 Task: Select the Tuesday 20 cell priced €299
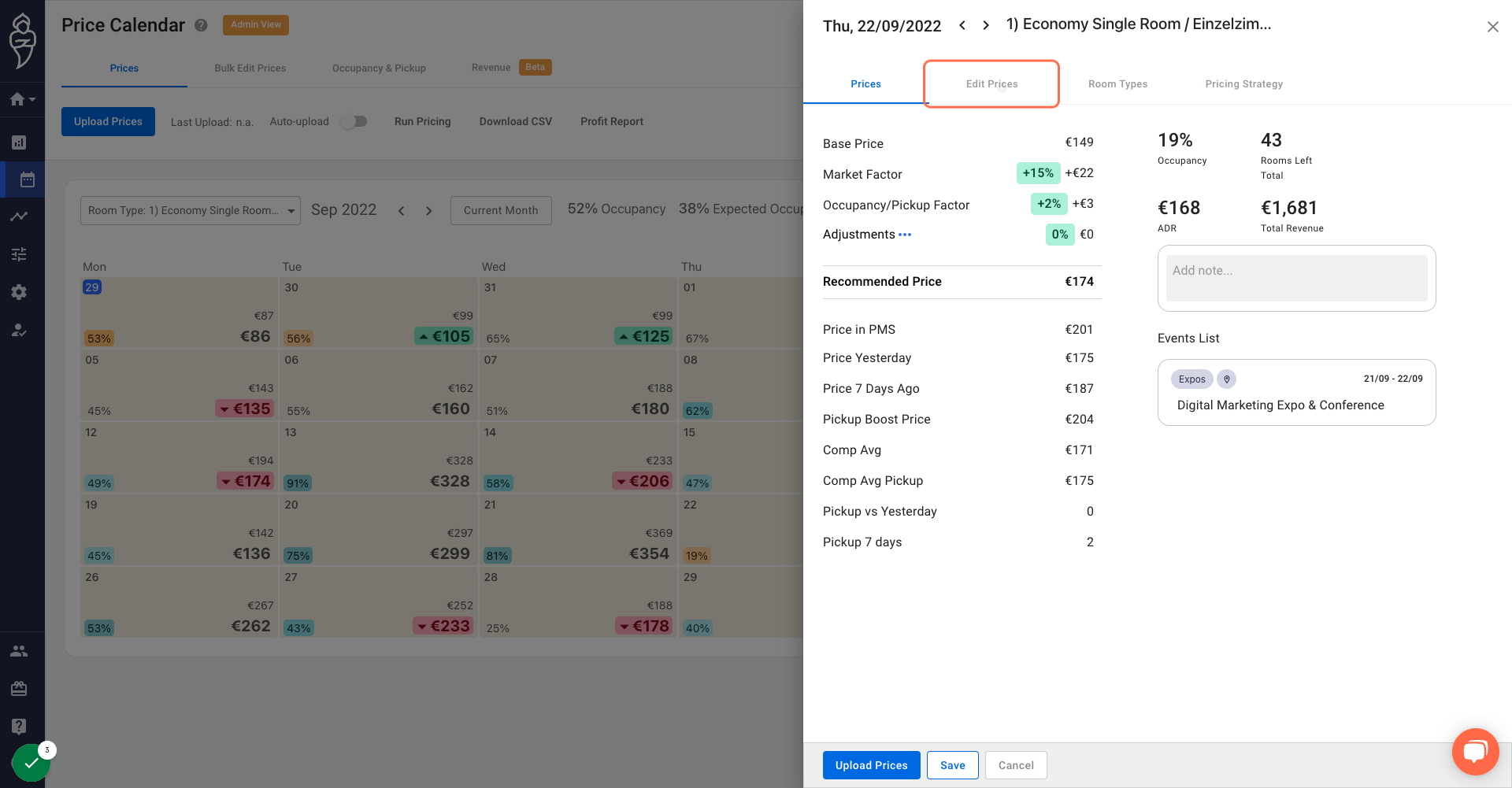pos(378,531)
